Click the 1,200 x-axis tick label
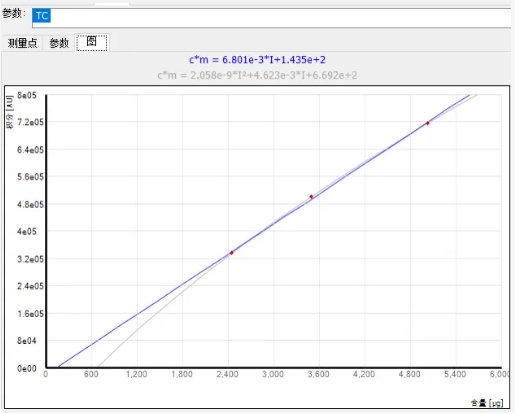This screenshot has height=413, width=515. pos(137,374)
